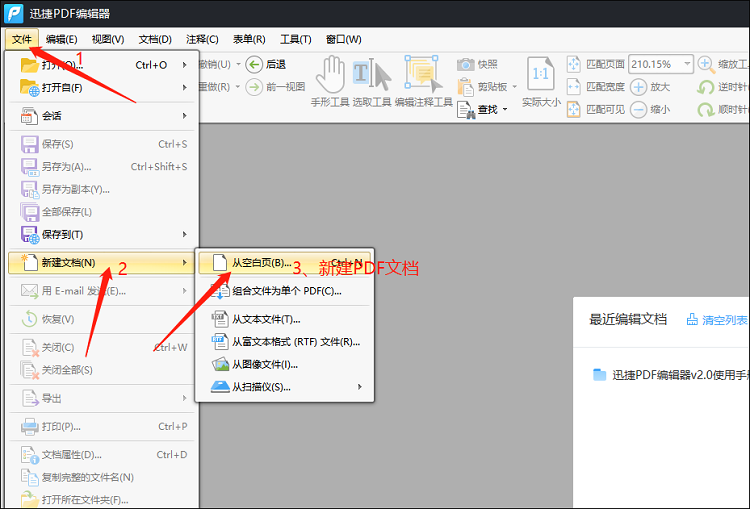Image resolution: width=750 pixels, height=509 pixels.
Task: Click 复制完整的文件名(N) entry
Action: click(102, 477)
